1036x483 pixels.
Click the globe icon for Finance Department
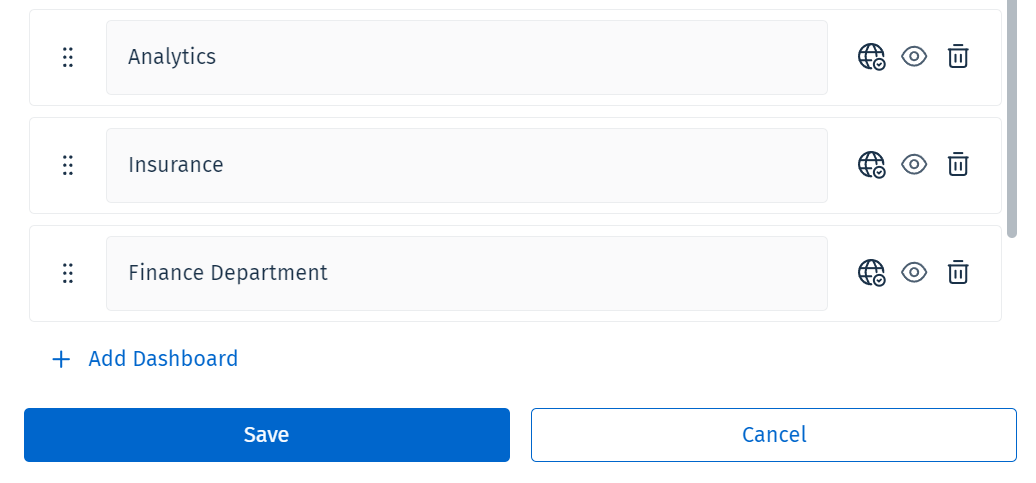(871, 273)
